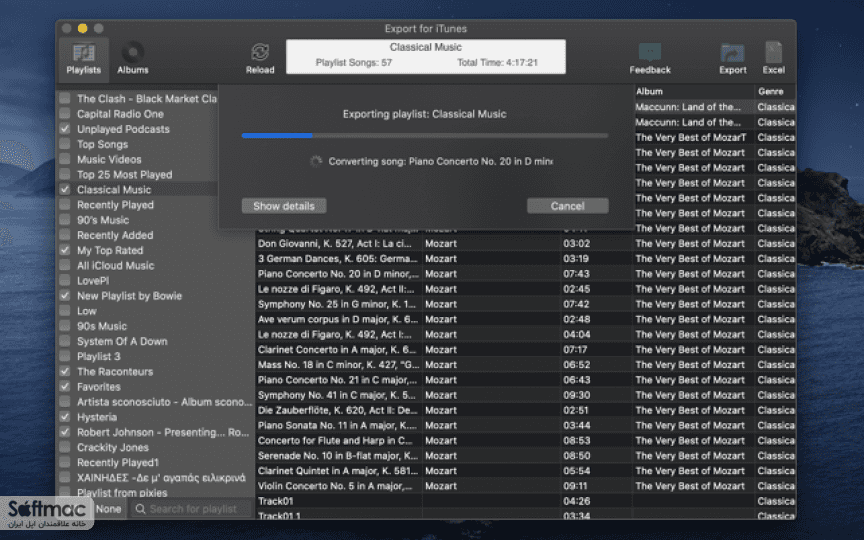
Task: Click the 09:30 duration cell
Action: (x=576, y=395)
